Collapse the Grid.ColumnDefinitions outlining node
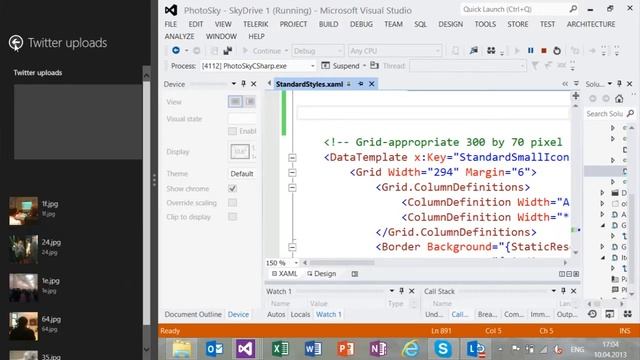 click(292, 188)
